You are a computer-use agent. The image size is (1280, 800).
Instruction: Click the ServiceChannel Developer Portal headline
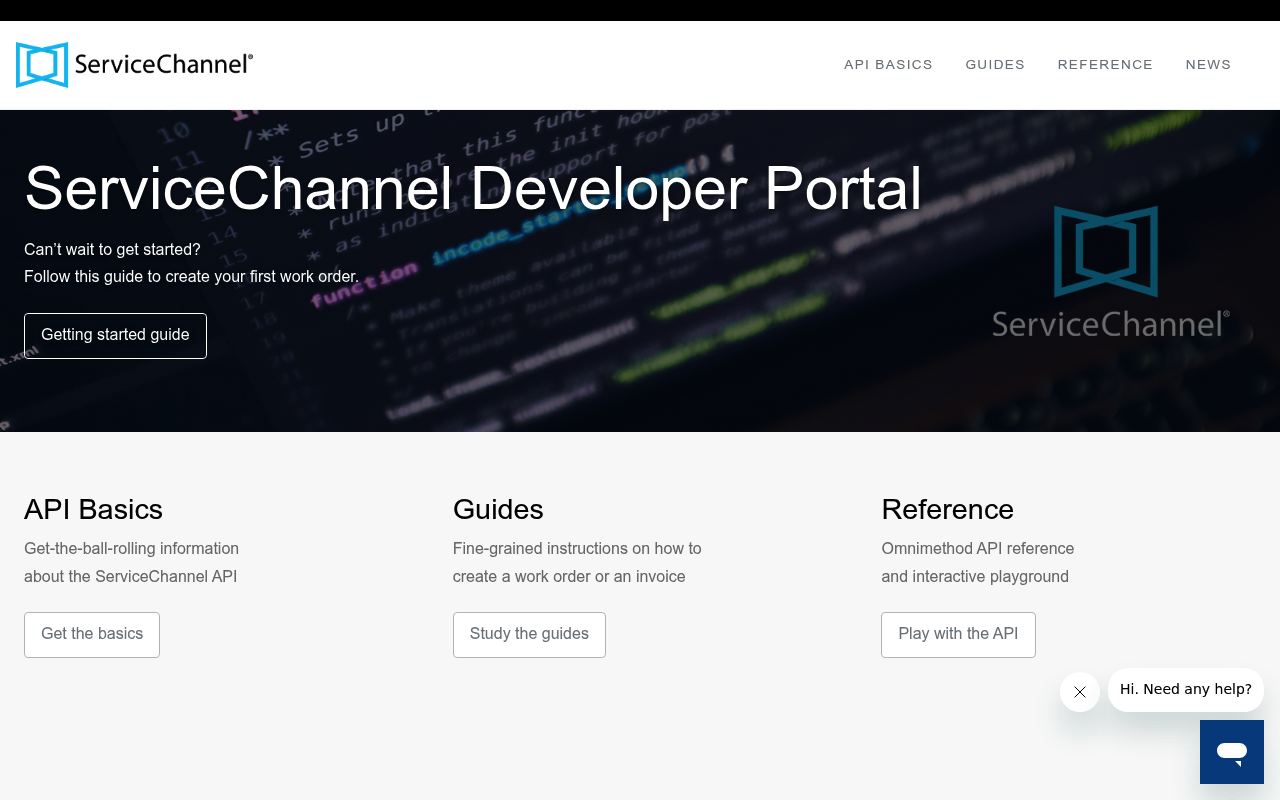coord(473,189)
